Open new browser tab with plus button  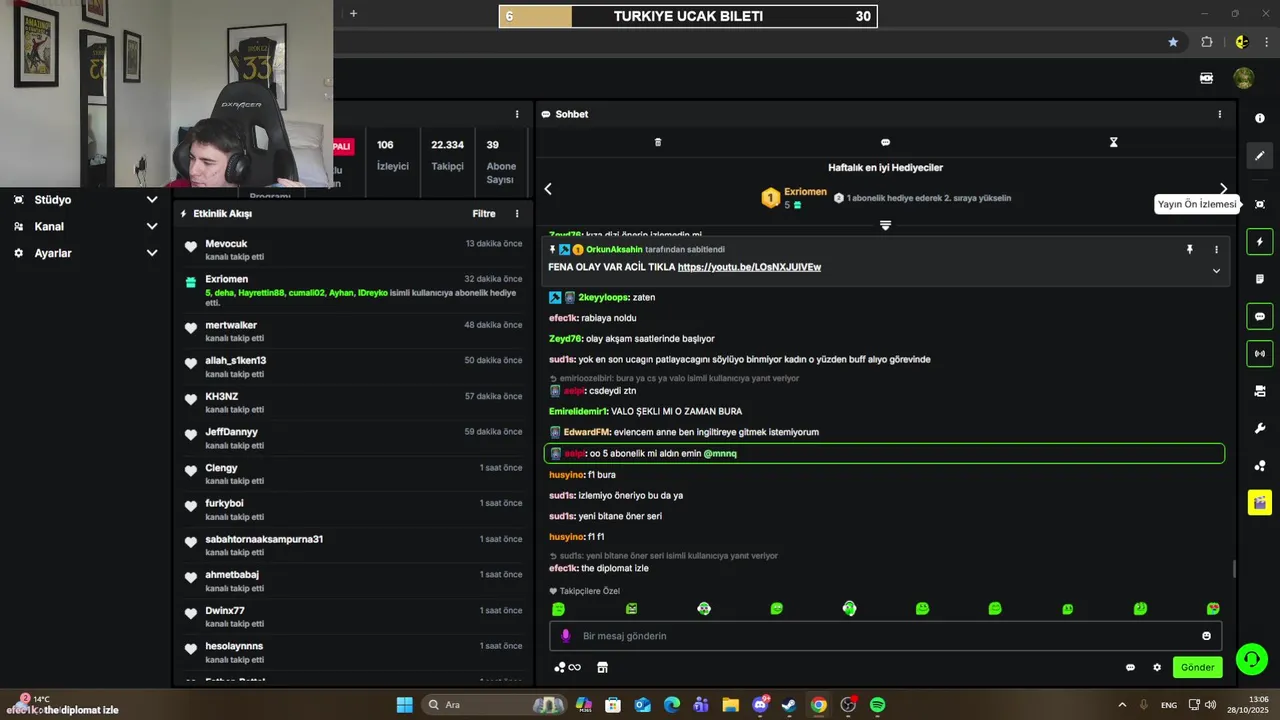tap(353, 14)
